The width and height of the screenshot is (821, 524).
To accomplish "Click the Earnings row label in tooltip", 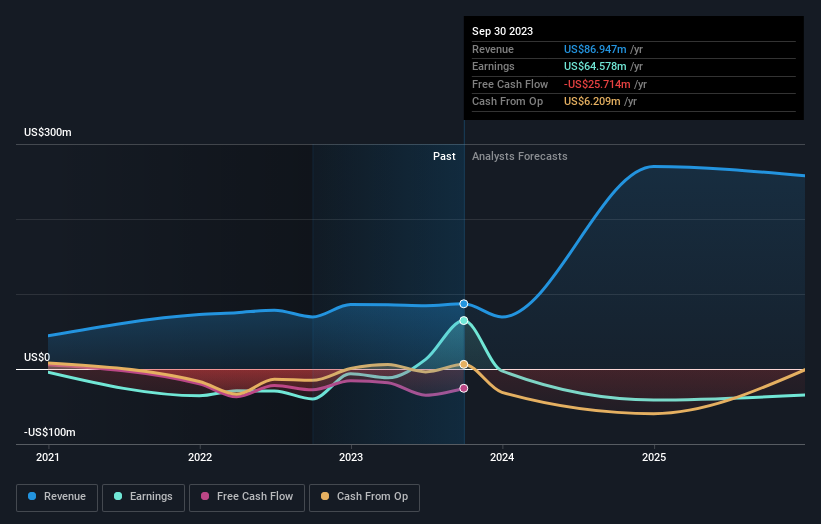I will pyautogui.click(x=493, y=66).
